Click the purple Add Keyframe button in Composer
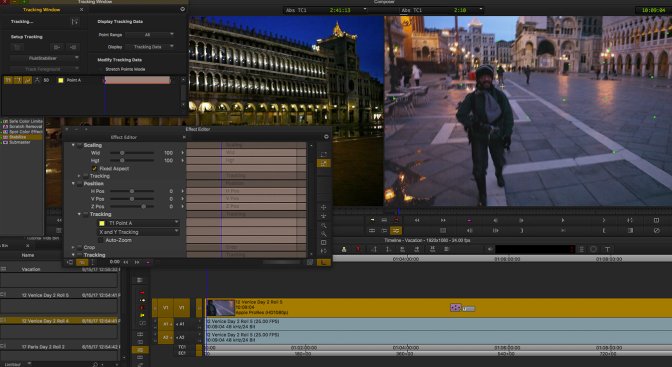Viewport: 672px width, 367px height. pos(469,220)
